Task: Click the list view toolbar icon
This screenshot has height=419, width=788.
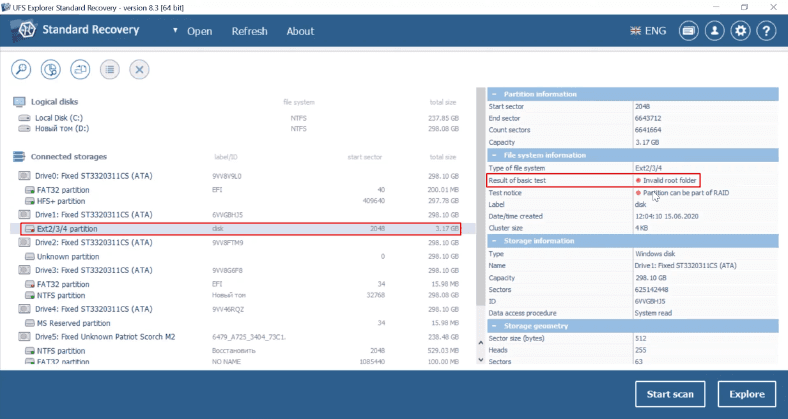Action: click(x=110, y=69)
